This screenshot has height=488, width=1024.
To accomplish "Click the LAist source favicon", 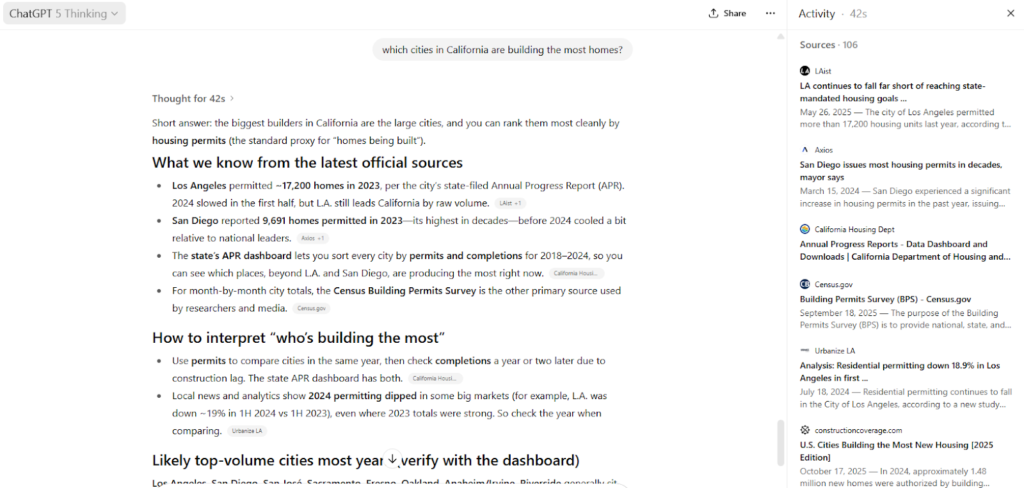I will pyautogui.click(x=805, y=70).
